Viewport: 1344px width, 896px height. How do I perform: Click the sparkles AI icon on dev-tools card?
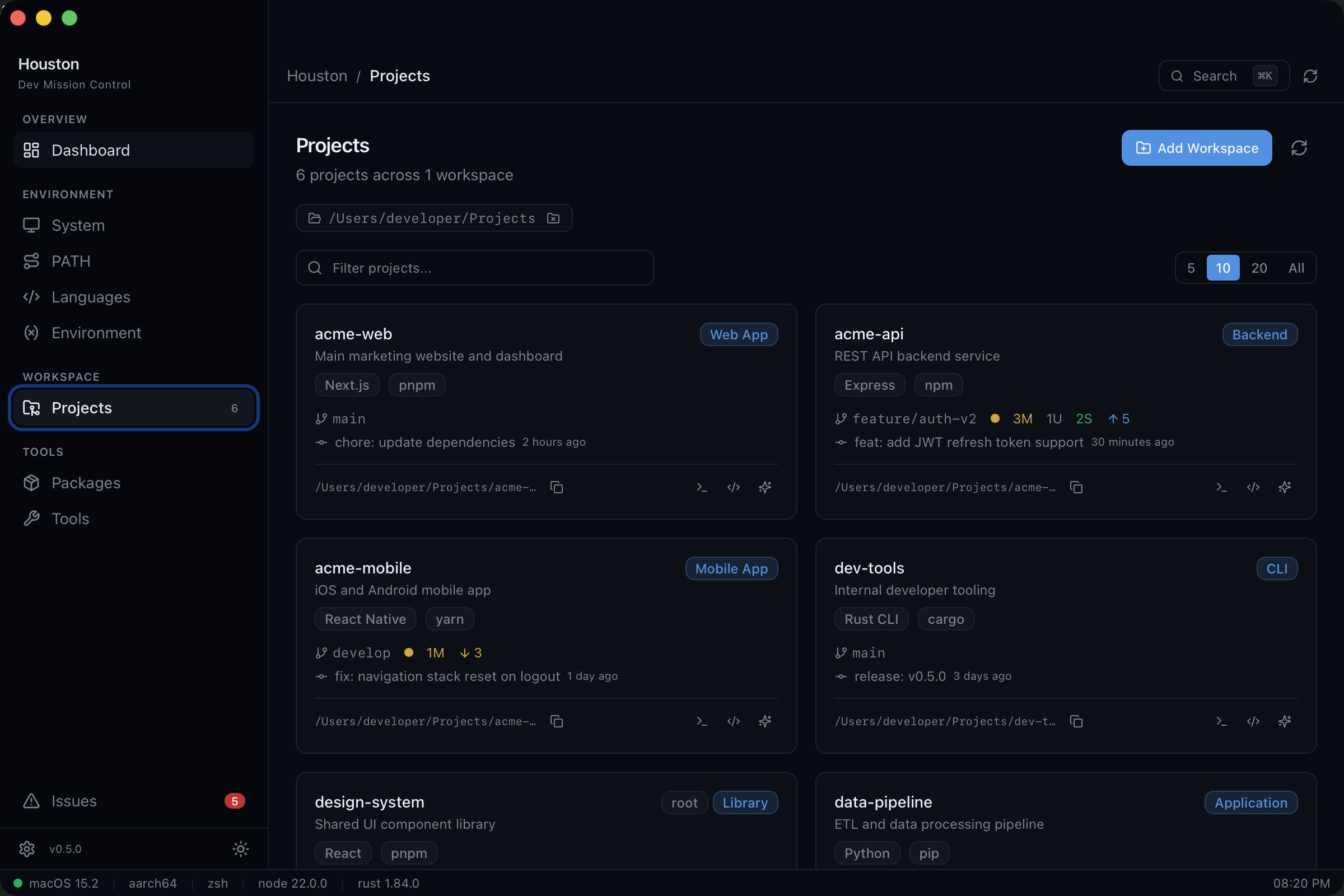[x=1285, y=721]
